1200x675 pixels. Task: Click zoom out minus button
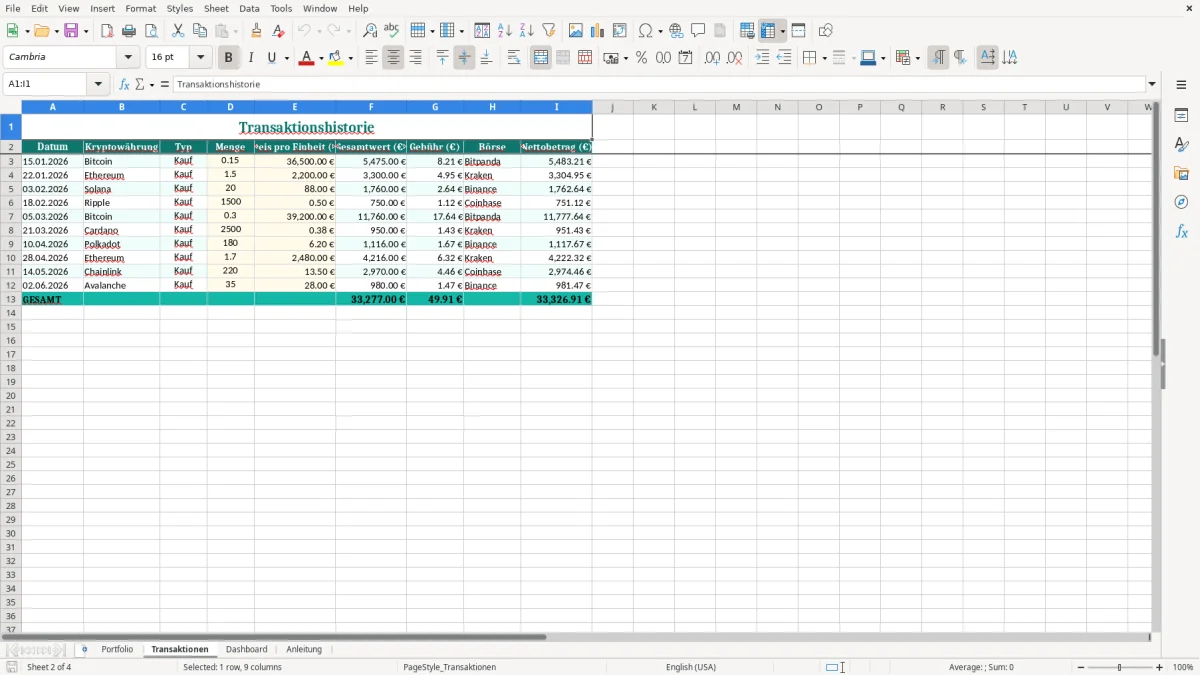pos(1081,667)
